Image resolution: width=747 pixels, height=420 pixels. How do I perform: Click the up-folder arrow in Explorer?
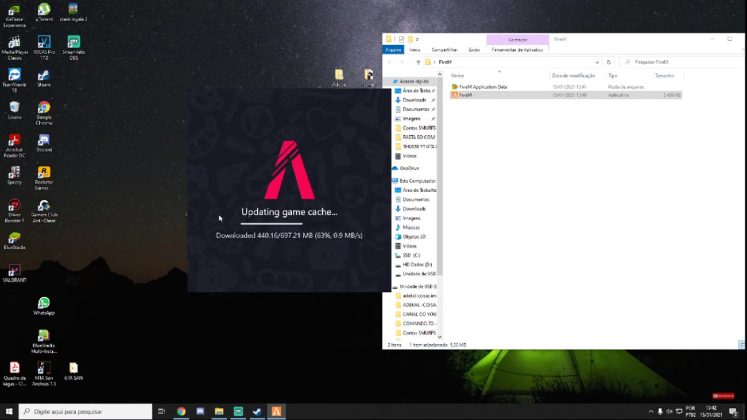coord(418,62)
